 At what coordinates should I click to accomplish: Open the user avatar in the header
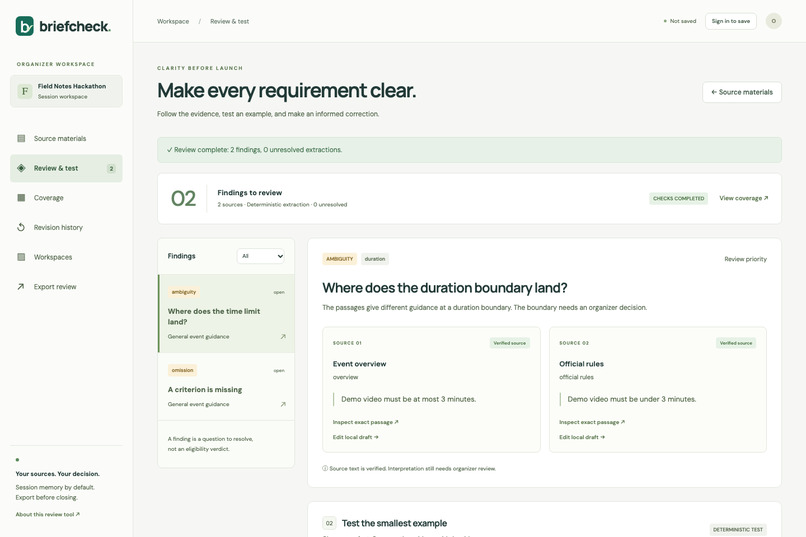[x=774, y=21]
